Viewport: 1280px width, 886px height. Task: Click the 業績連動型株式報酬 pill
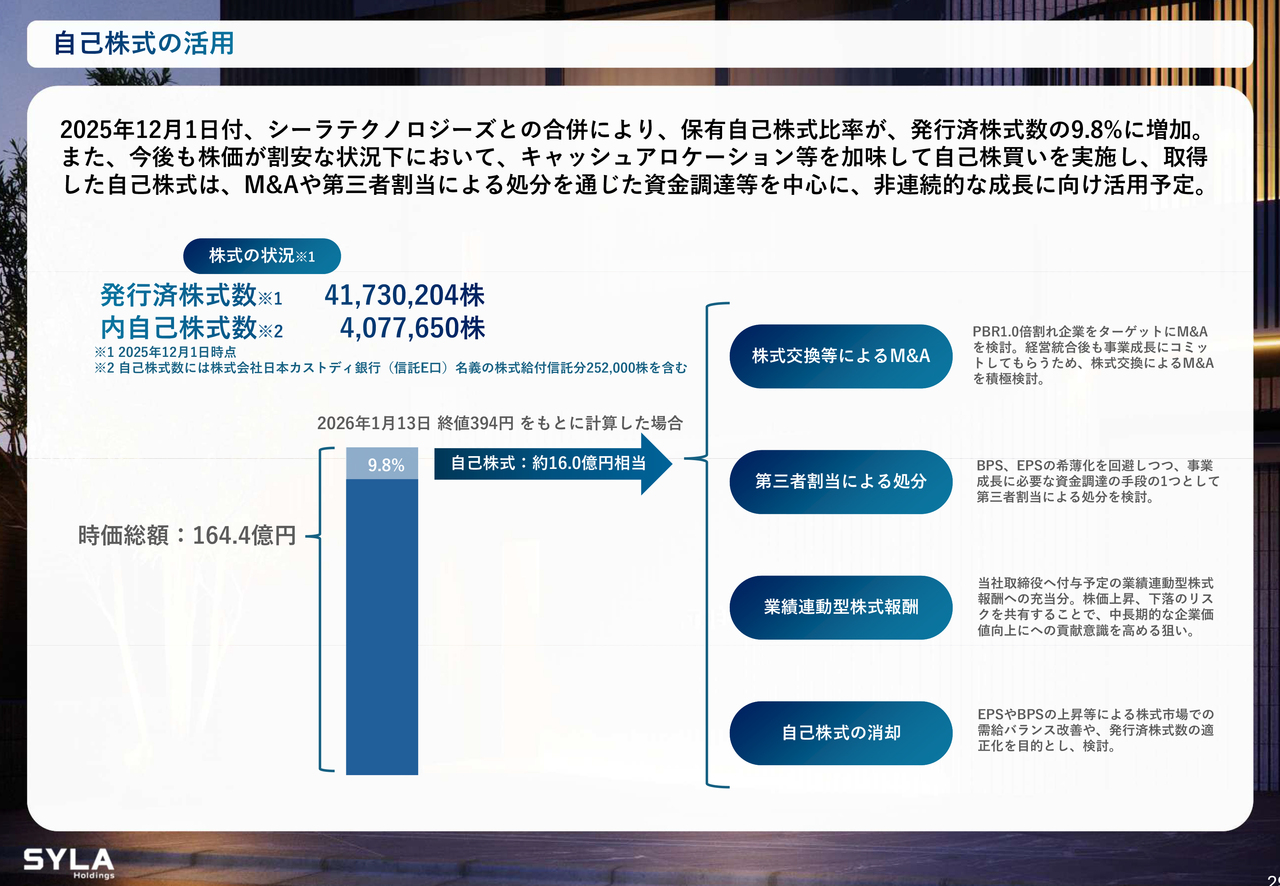click(x=840, y=608)
